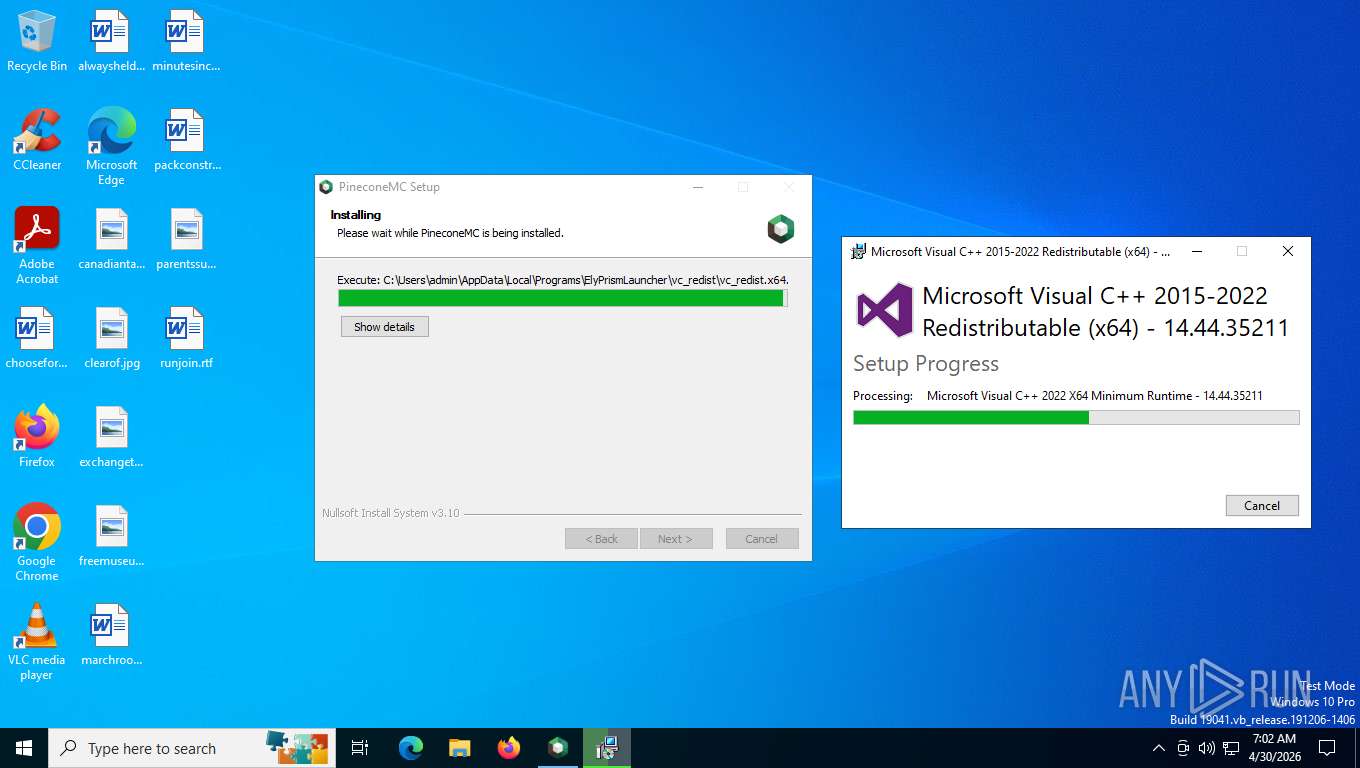This screenshot has height=768, width=1360.
Task: Click the PineconeMC Setup title bar icon
Action: point(326,187)
